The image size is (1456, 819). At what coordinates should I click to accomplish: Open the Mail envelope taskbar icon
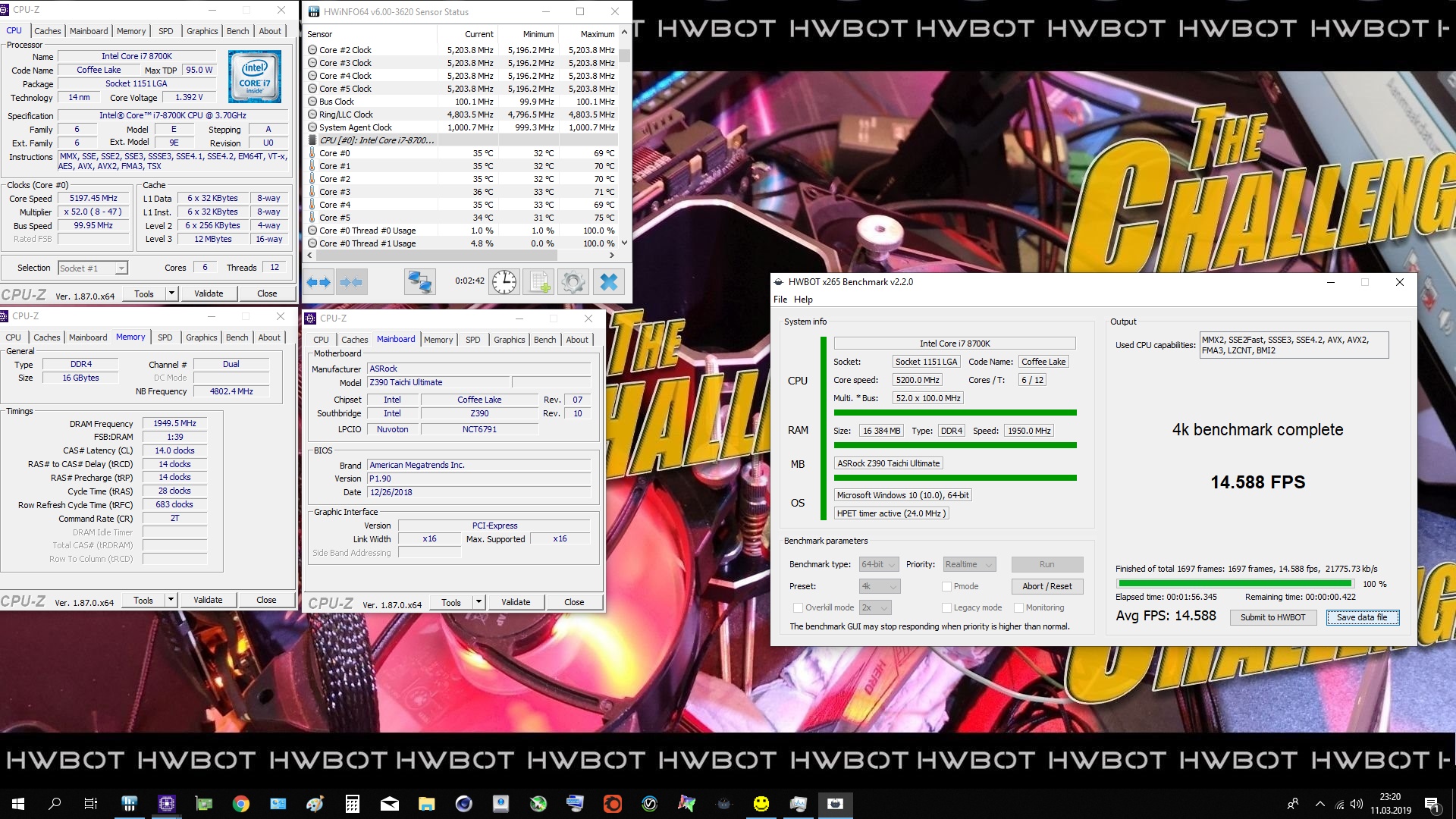pos(390,804)
